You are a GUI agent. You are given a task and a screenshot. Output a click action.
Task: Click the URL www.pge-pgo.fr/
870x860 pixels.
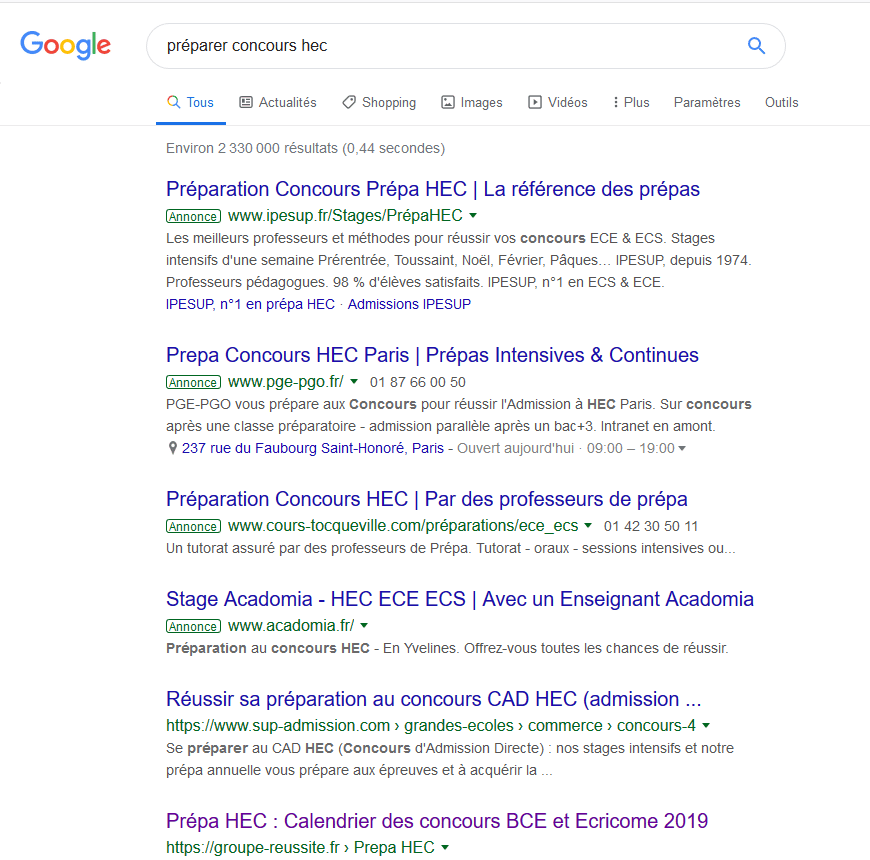tap(286, 382)
